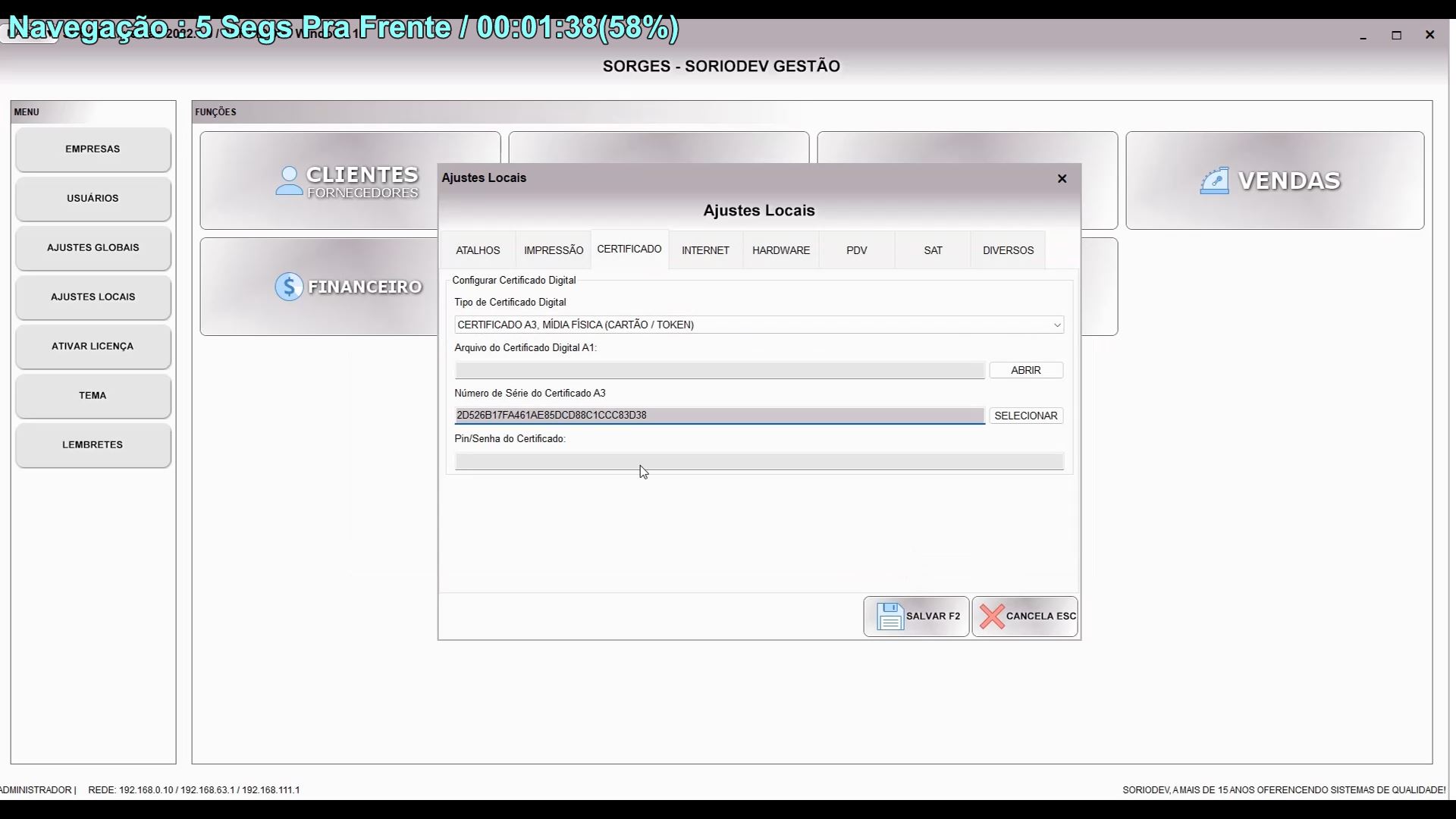This screenshot has height=819, width=1456.
Task: Open EMPRESAS from the side menu
Action: pos(93,149)
